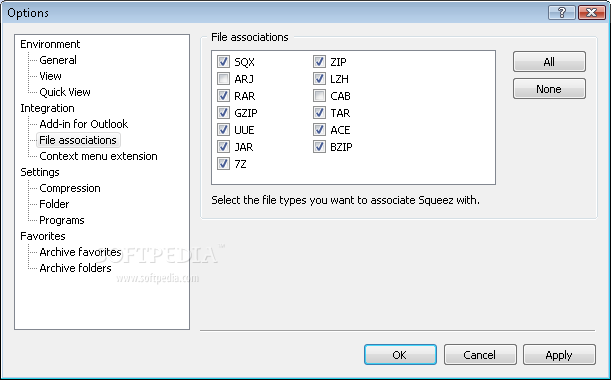The height and width of the screenshot is (380, 611).
Task: Select the Environment category in the tree
Action: 50,44
